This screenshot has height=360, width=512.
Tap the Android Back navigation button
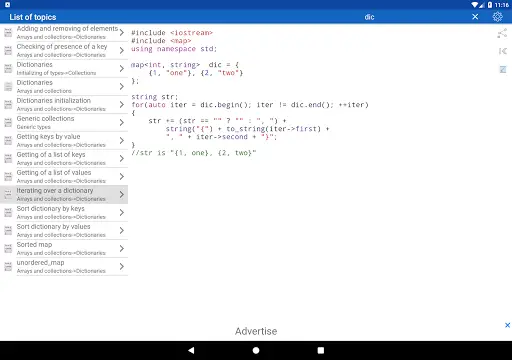pyautogui.click(x=191, y=350)
